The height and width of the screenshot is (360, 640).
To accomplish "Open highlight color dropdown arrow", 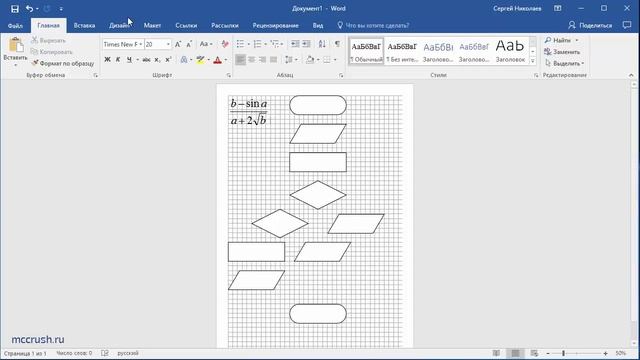I will click(x=209, y=60).
